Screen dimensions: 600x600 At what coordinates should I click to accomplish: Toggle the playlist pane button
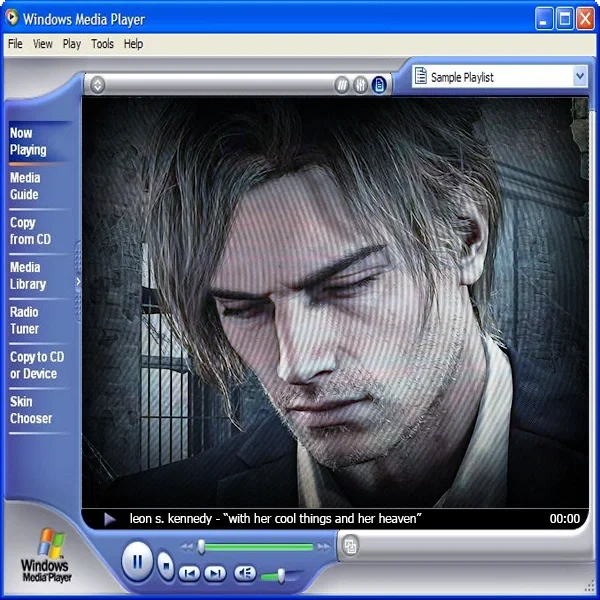point(379,85)
